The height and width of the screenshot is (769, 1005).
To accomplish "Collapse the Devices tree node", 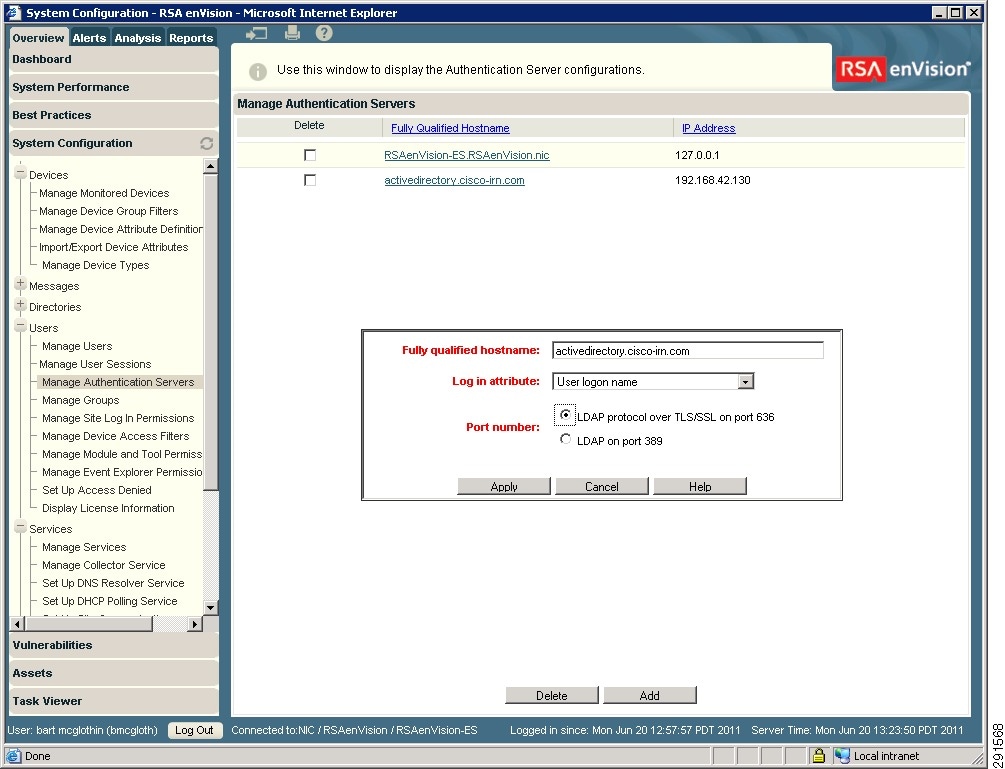I will [21, 173].
